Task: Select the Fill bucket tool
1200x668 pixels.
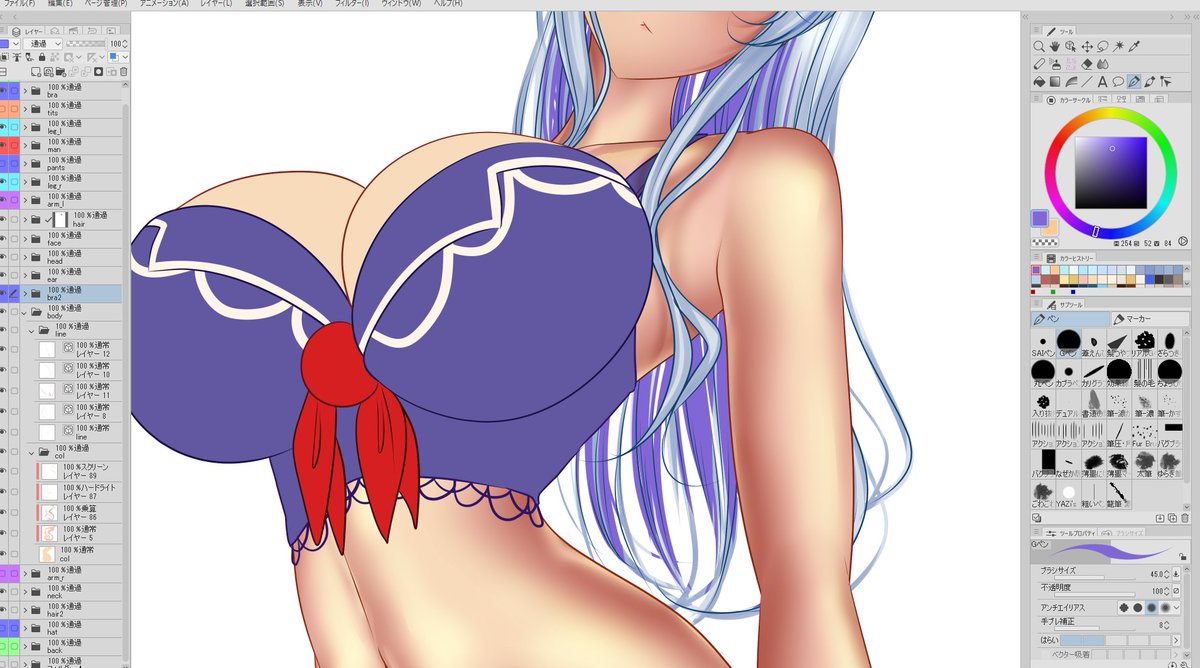Action: (1039, 82)
